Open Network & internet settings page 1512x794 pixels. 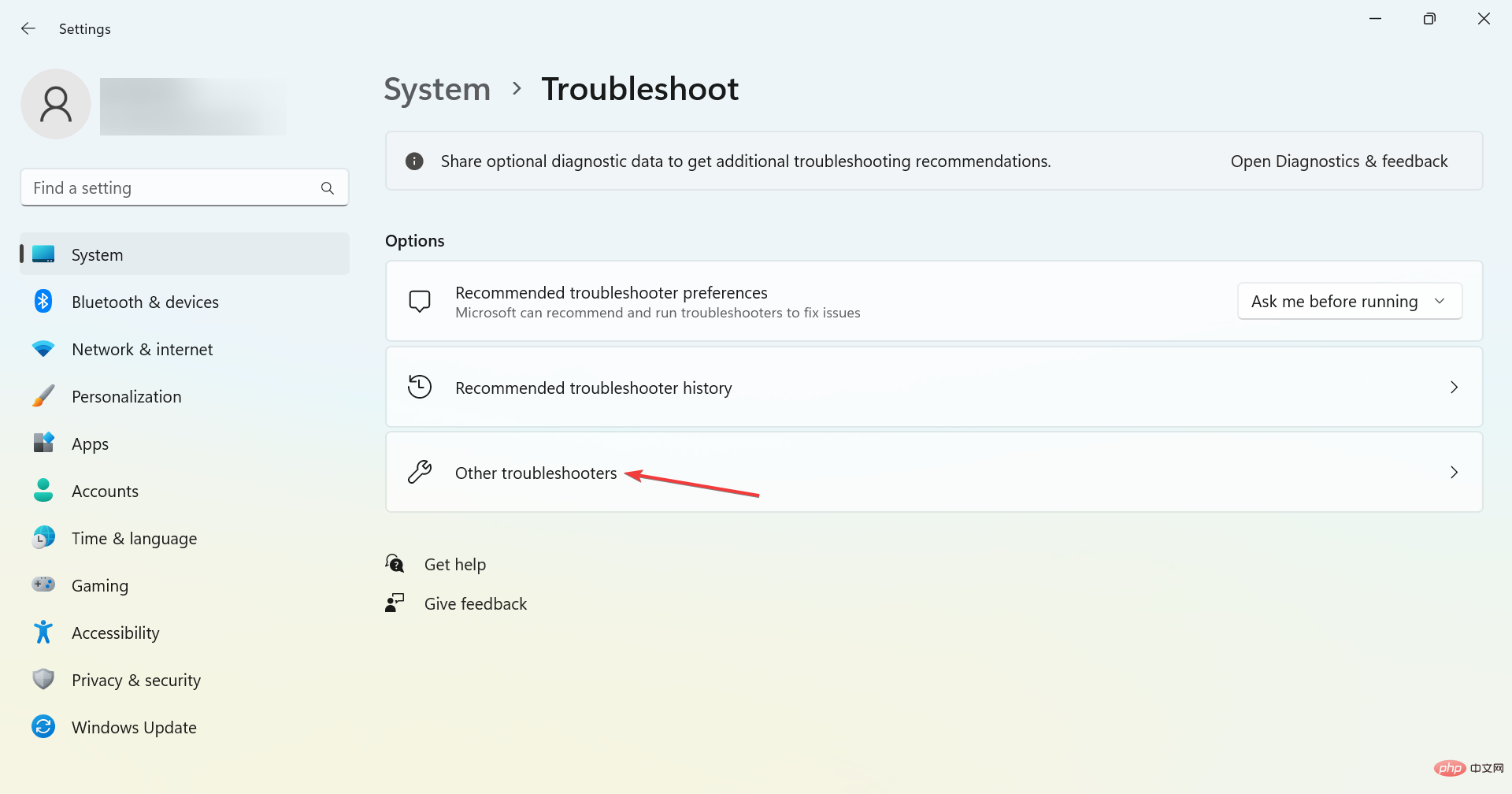[142, 350]
